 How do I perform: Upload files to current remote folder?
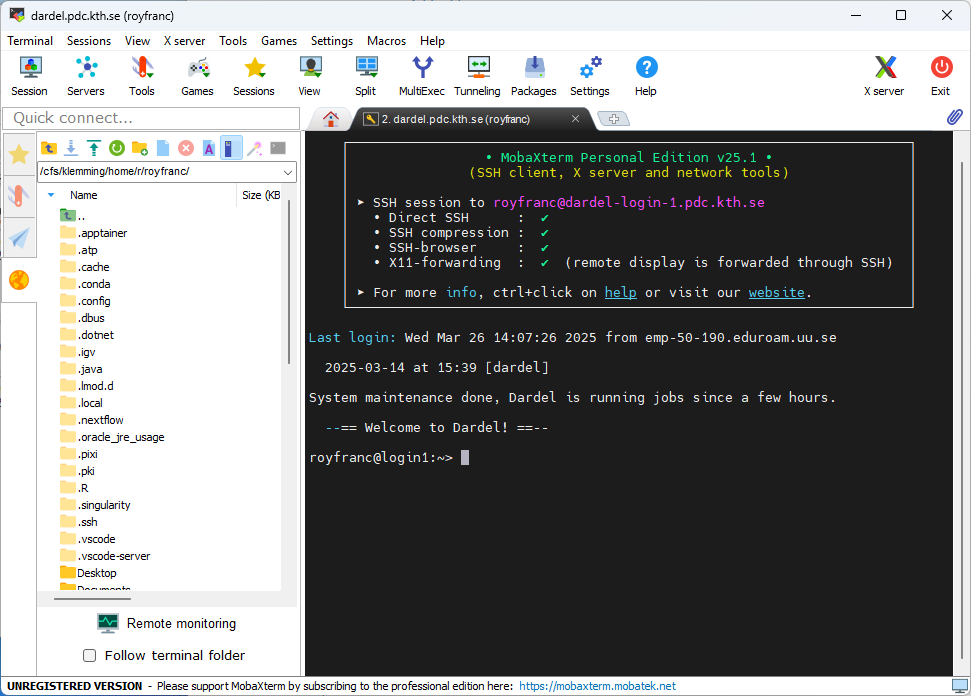[94, 148]
